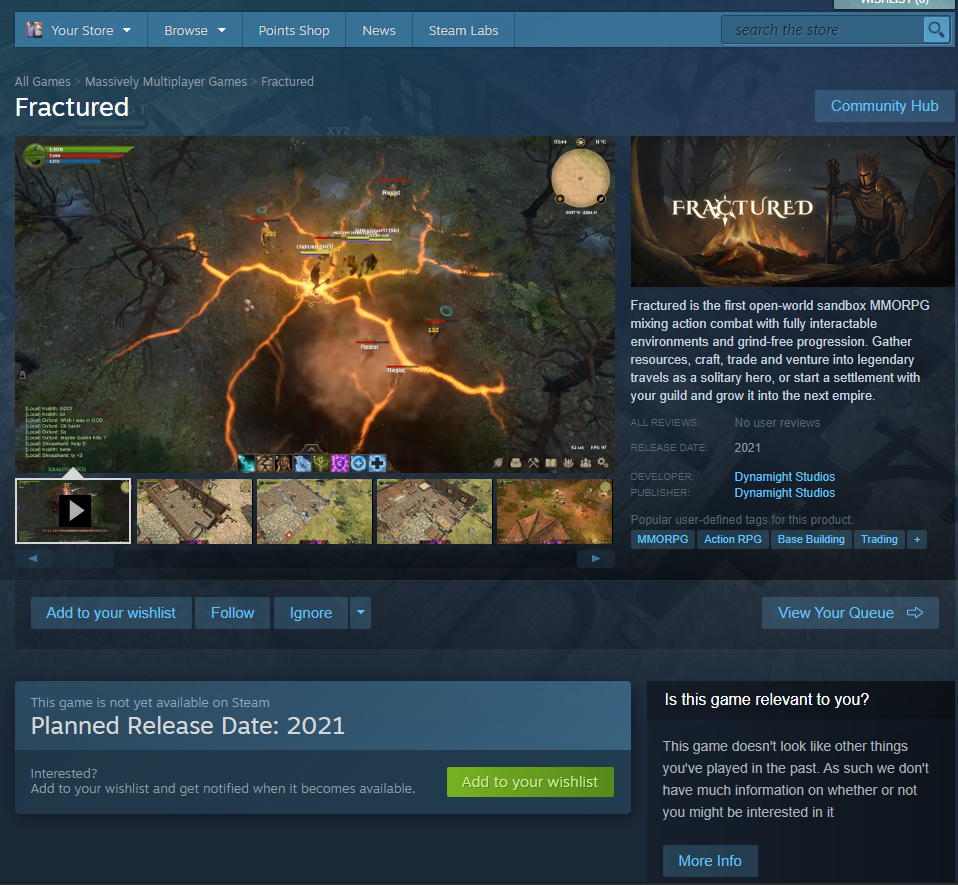Click the Follow button
The height and width of the screenshot is (885, 958).
pos(232,613)
